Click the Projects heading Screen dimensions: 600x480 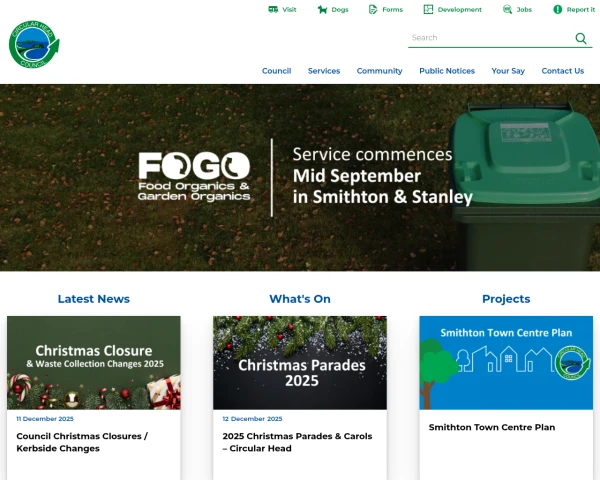pyautogui.click(x=506, y=299)
